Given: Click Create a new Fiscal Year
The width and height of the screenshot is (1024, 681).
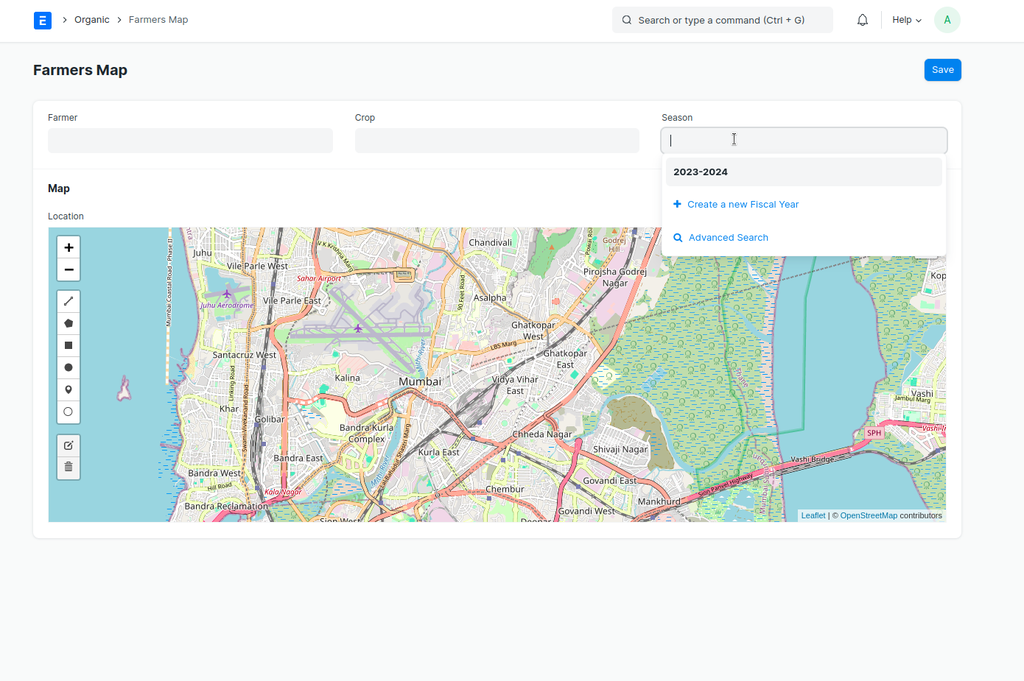Looking at the screenshot, I should point(742,204).
